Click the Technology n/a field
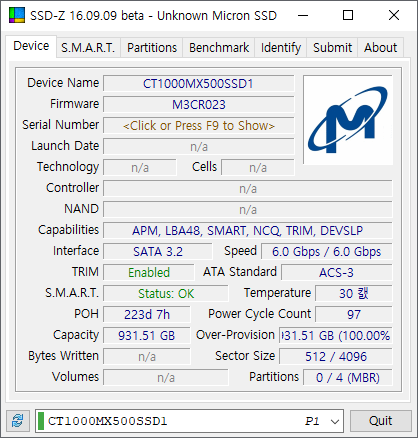Screen dimensions: 418x438 click(x=140, y=168)
